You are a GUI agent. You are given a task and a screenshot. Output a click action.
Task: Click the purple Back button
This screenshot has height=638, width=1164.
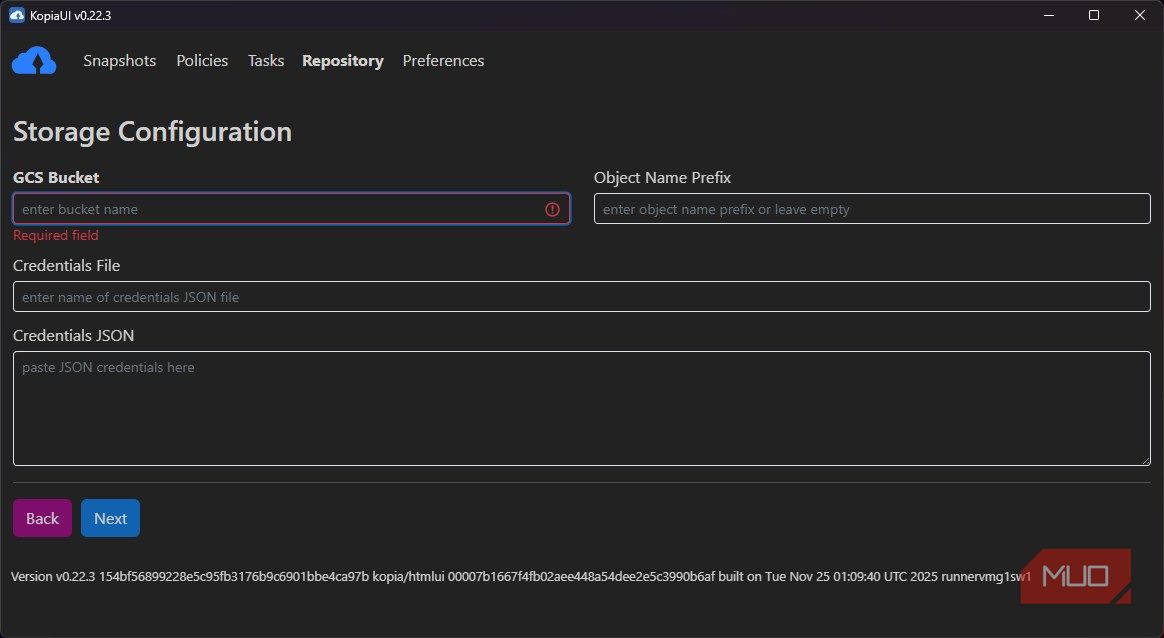tap(42, 518)
